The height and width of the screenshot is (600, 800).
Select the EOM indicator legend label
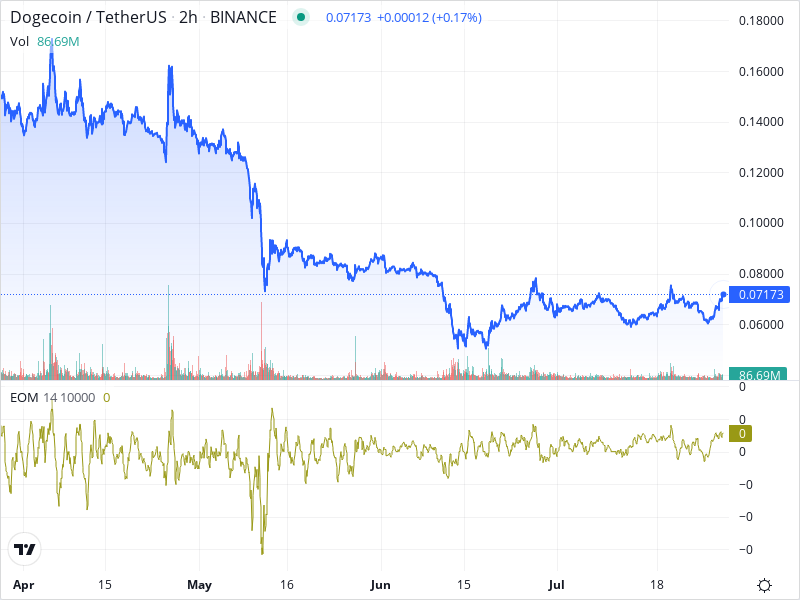(24, 397)
